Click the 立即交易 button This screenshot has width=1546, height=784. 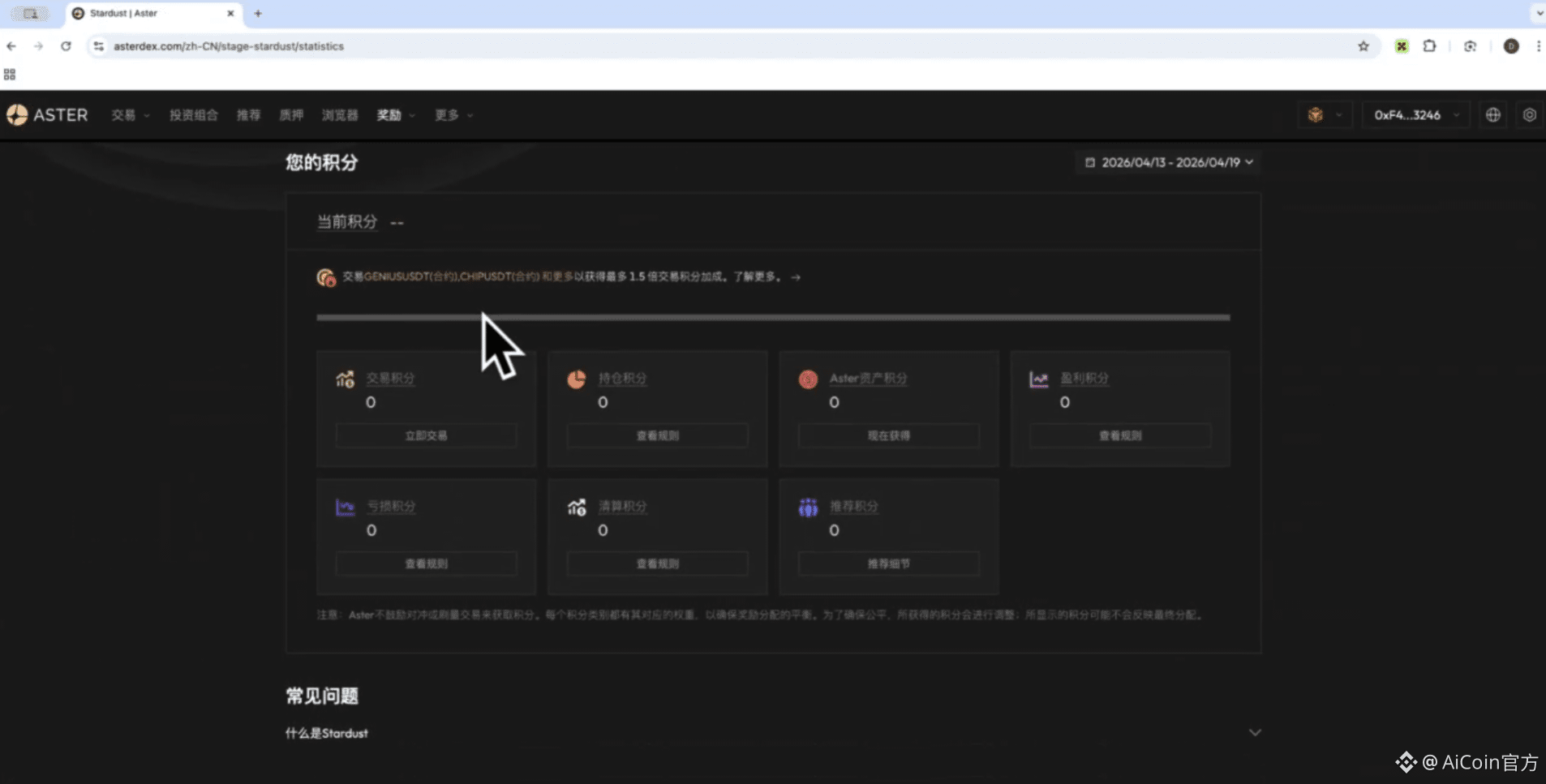(x=426, y=435)
